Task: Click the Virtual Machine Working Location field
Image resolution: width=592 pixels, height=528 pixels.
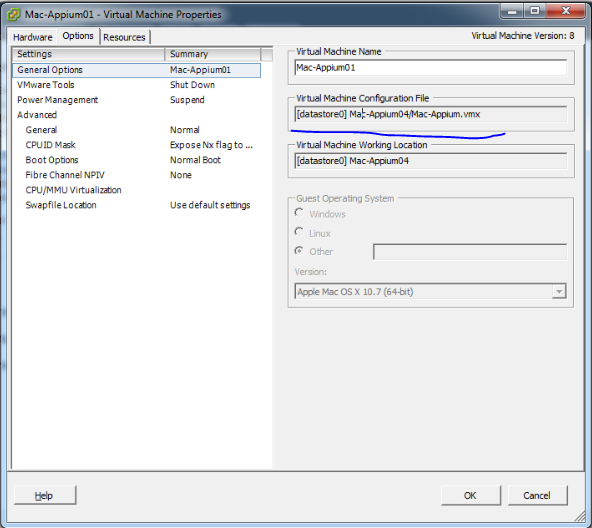Action: (x=431, y=161)
